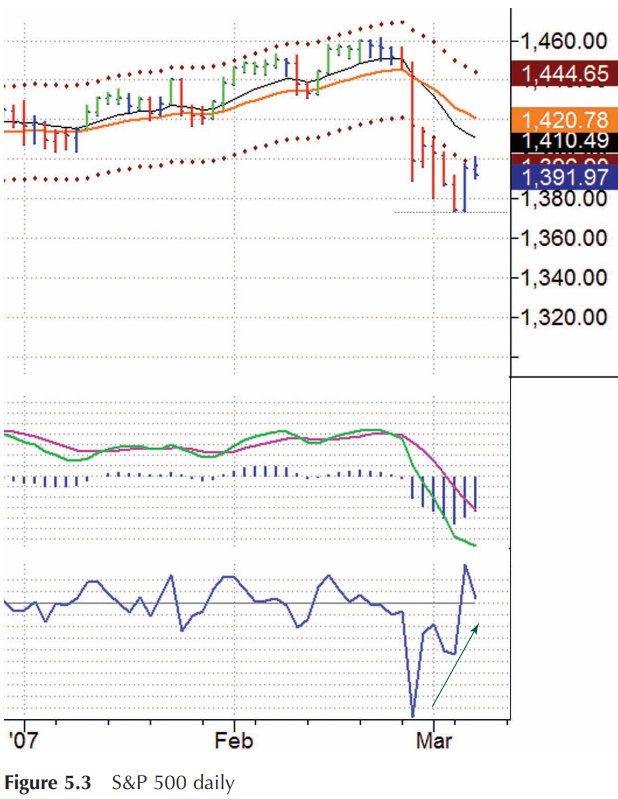Screen dimensions: 618x799
Task: Click the blue 1,391.97 price tag
Action: click(565, 177)
